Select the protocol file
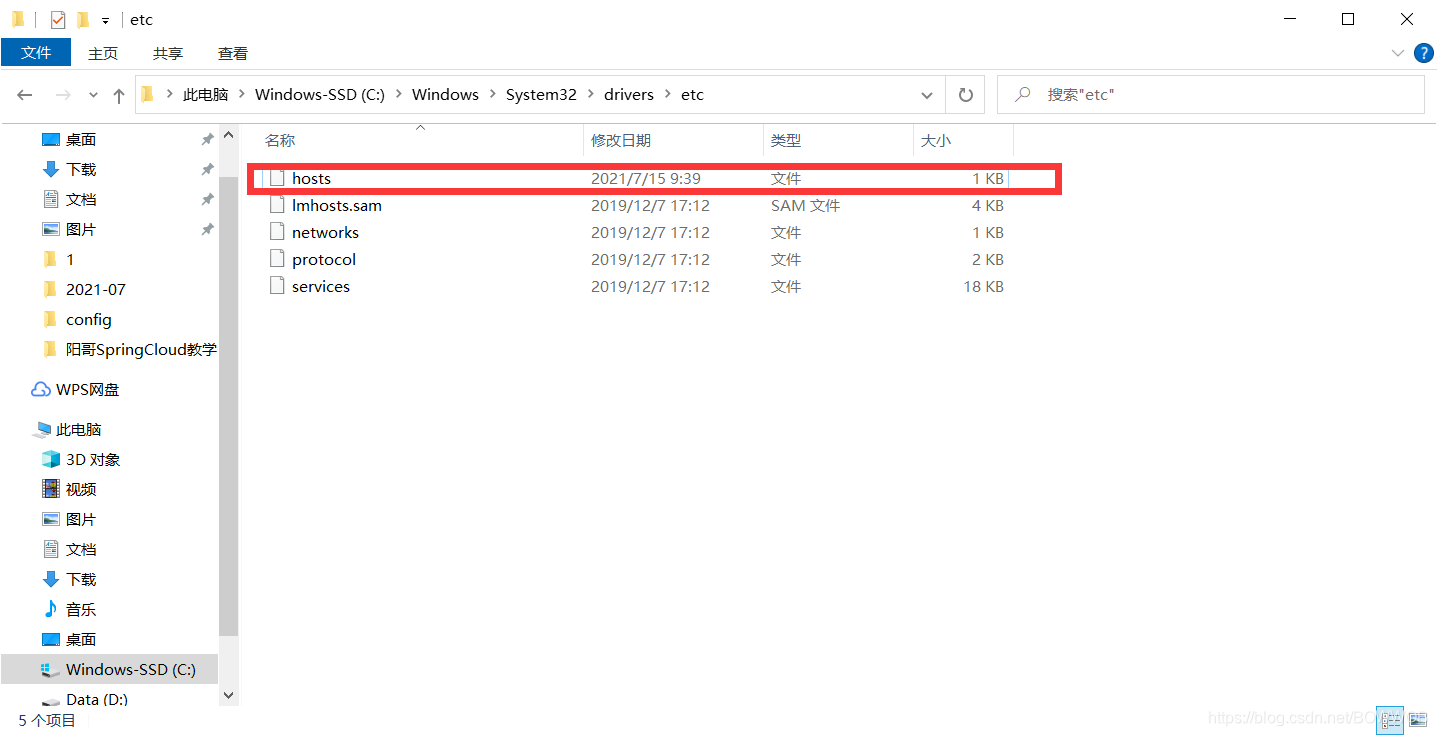Screen dimensions: 1438x736 pos(635,259)
